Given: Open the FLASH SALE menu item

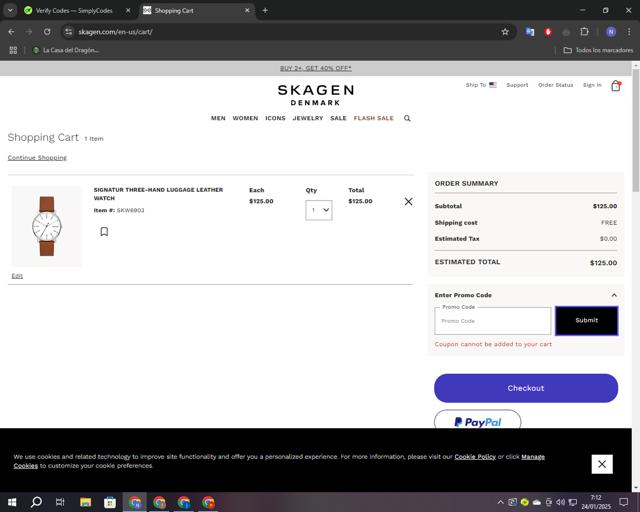Looking at the screenshot, I should click(x=373, y=118).
